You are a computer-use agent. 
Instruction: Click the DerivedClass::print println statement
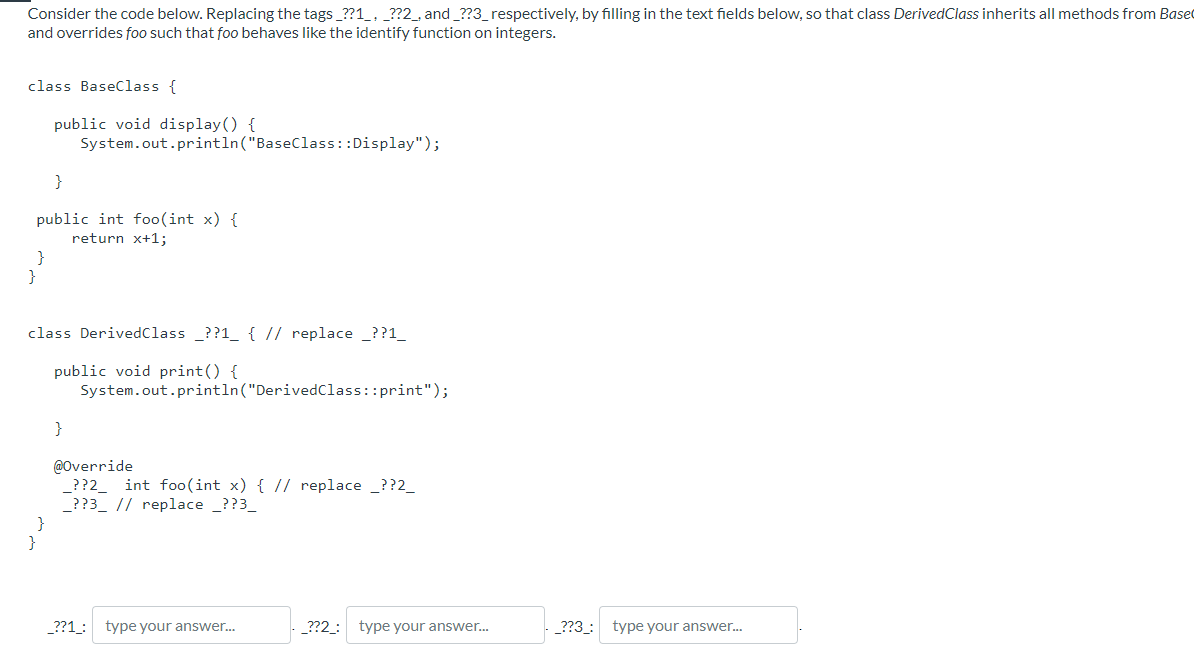[x=265, y=390]
